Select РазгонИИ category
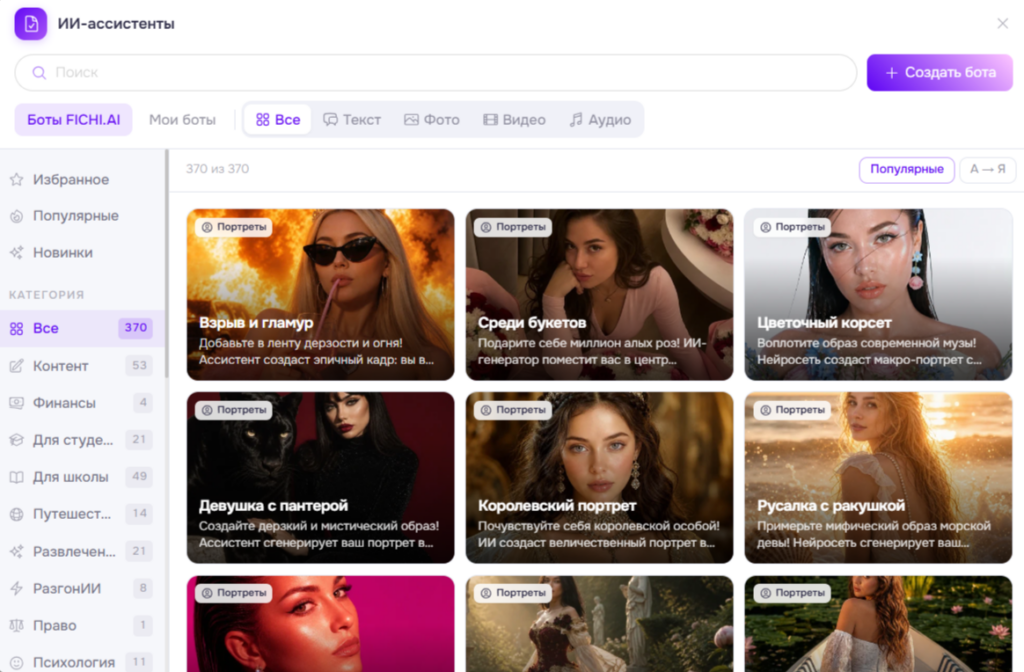1024x672 pixels. (x=82, y=588)
